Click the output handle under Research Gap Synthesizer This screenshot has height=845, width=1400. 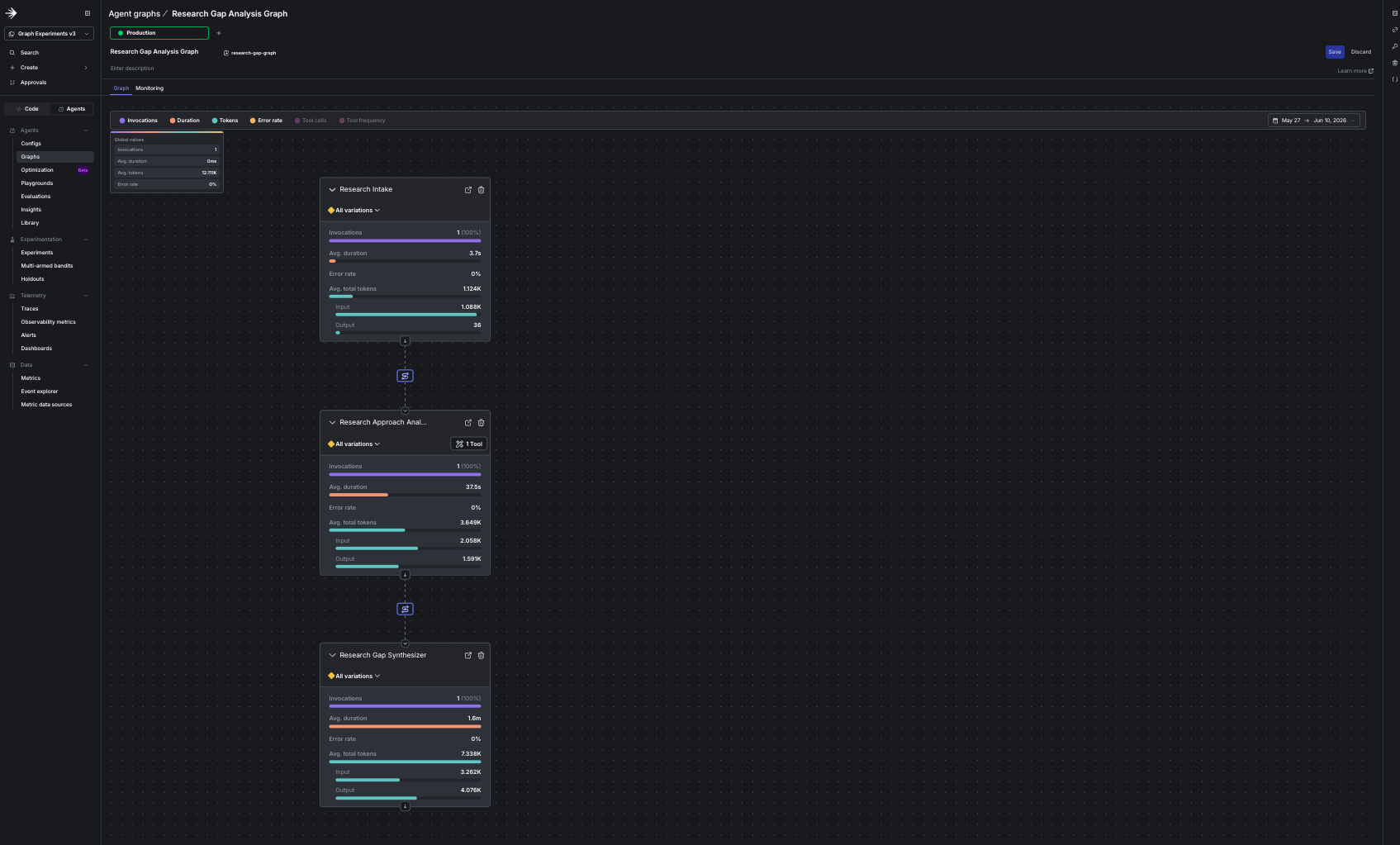(x=405, y=807)
